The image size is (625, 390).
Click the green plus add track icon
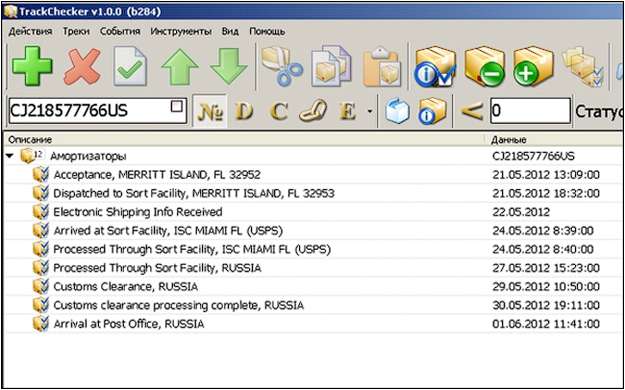tap(32, 66)
